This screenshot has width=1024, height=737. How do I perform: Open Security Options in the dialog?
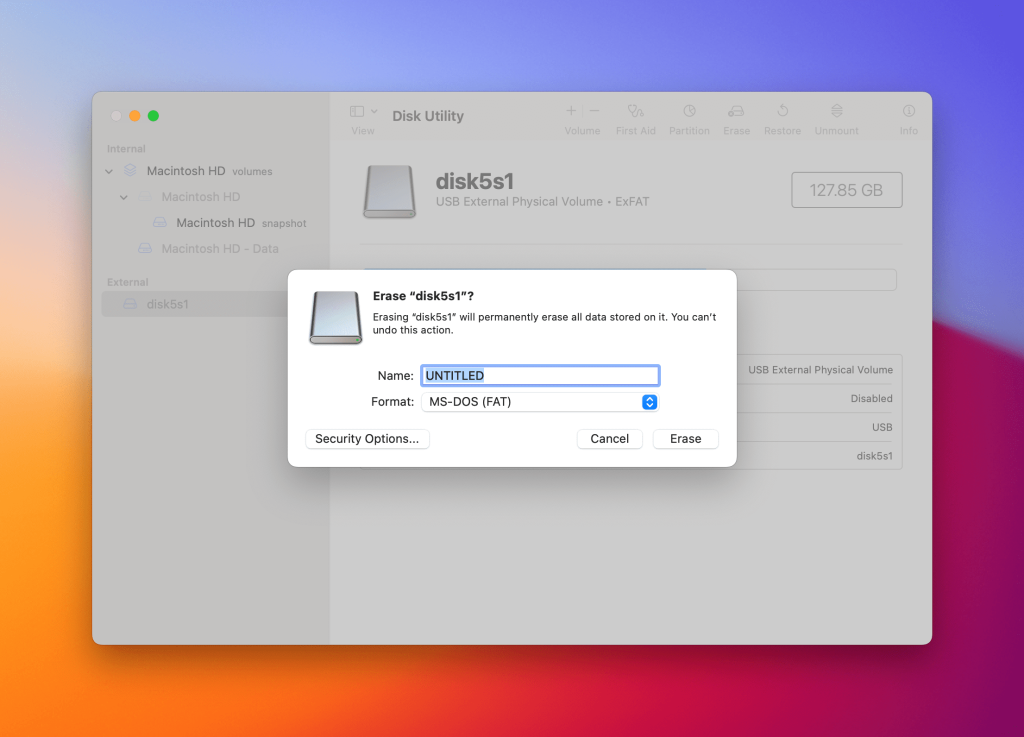367,439
